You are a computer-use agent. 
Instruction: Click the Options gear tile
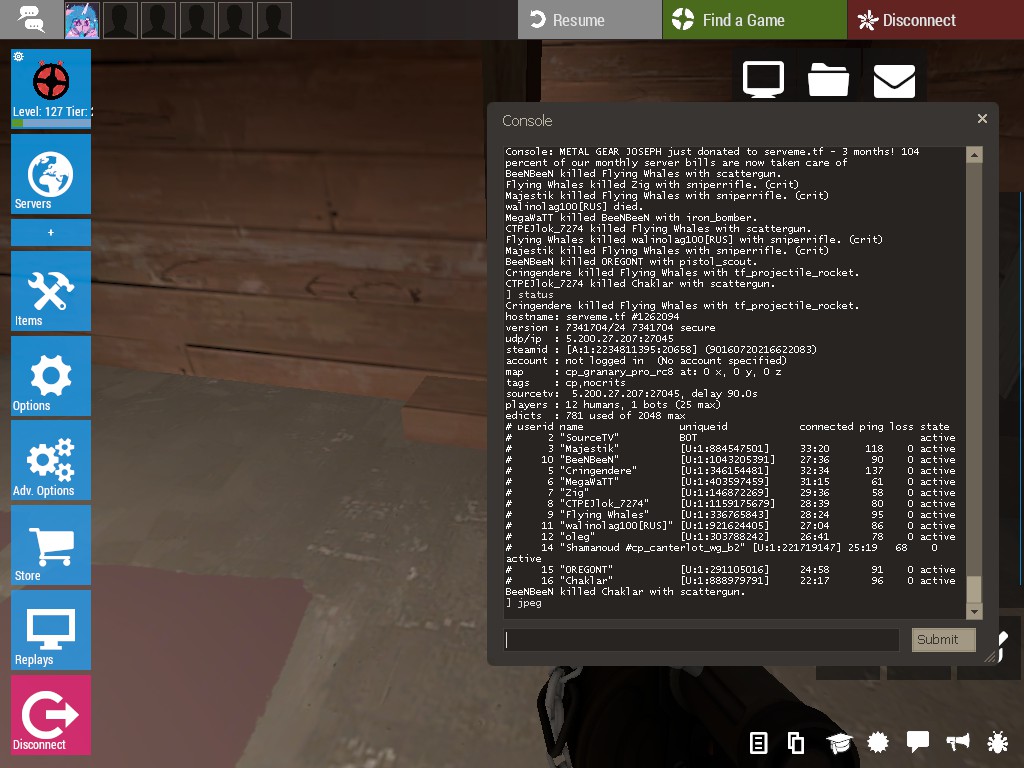point(51,375)
